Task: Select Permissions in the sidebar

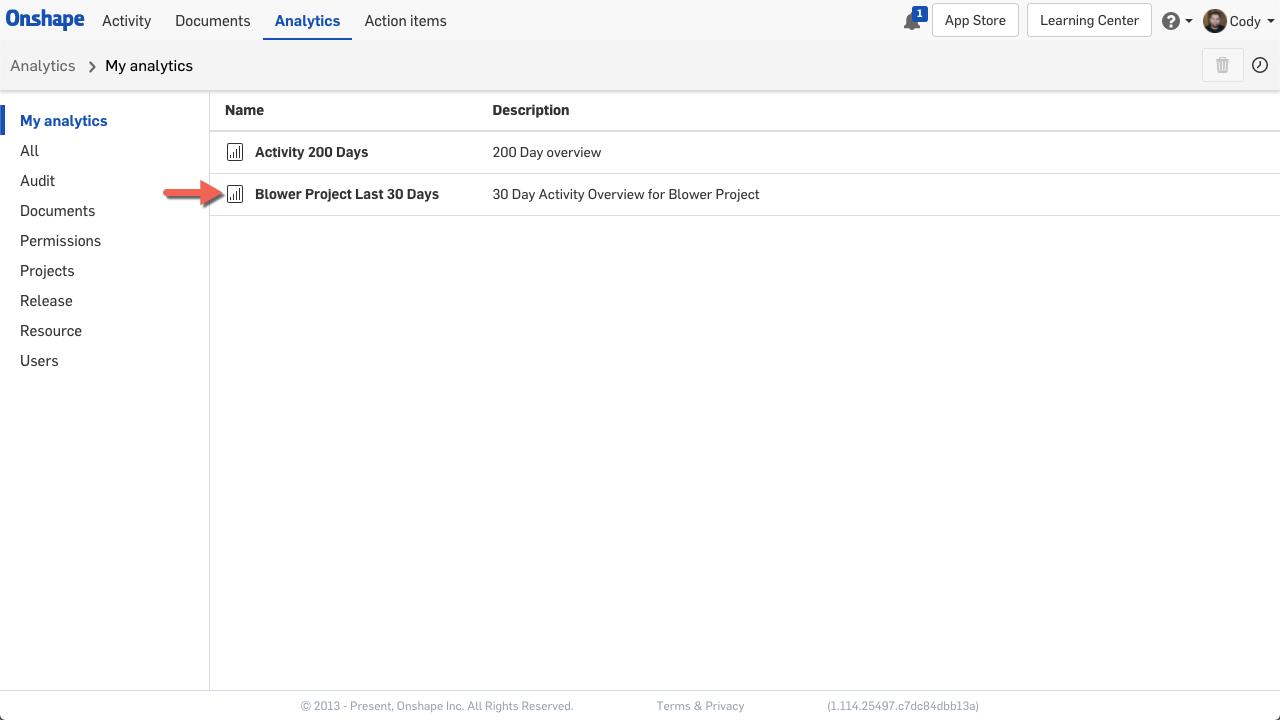Action: pos(60,240)
